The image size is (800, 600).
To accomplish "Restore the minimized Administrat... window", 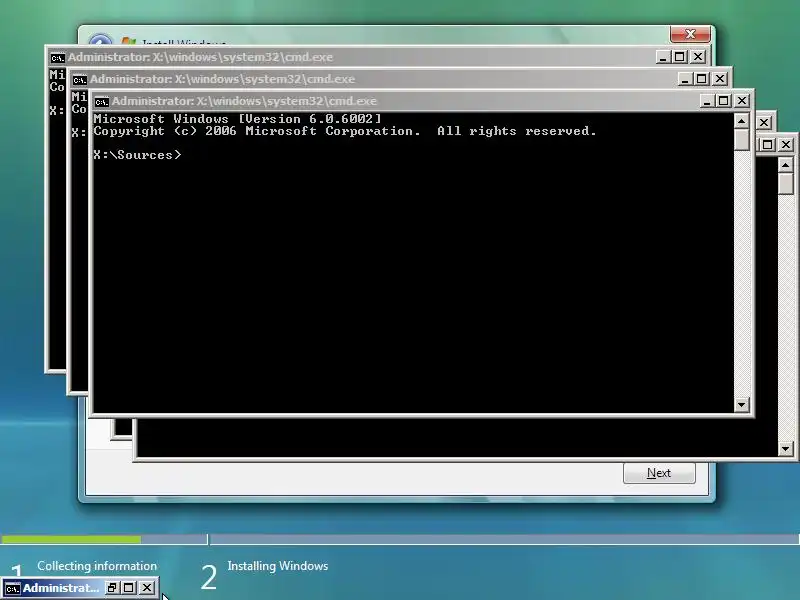I will point(112,588).
